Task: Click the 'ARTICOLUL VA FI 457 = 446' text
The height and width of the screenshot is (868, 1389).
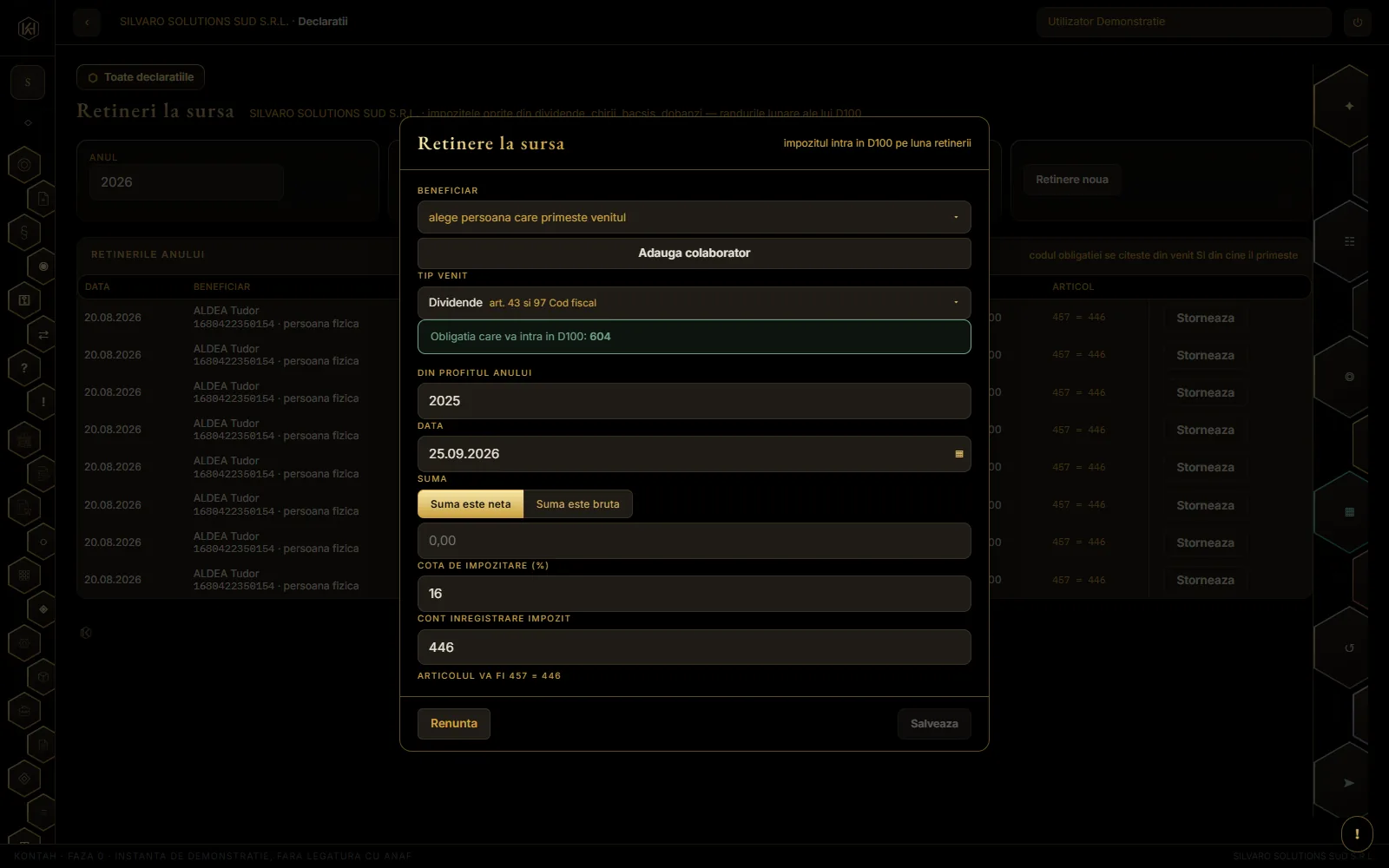Action: pos(489,675)
